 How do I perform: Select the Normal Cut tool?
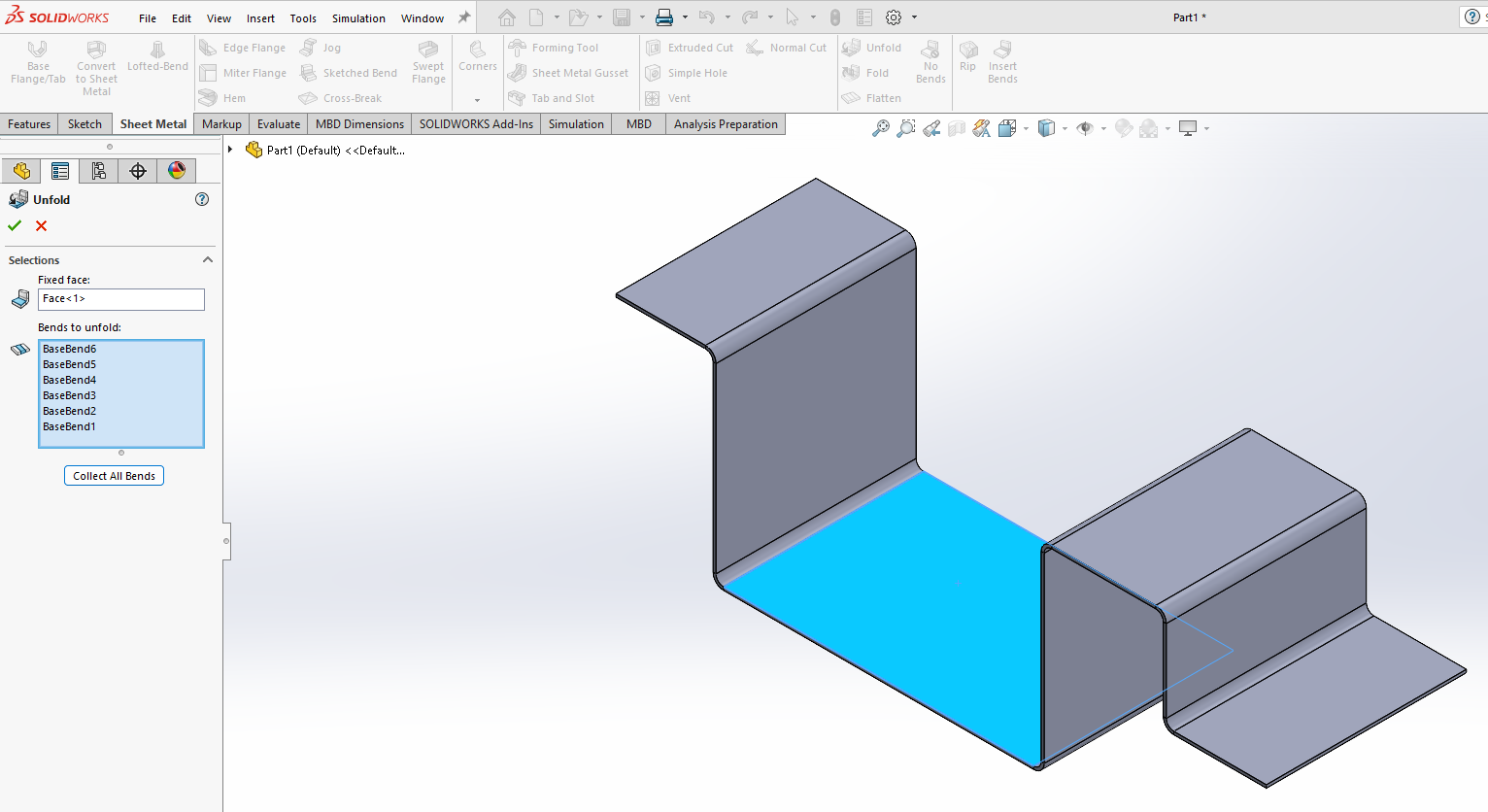(787, 48)
